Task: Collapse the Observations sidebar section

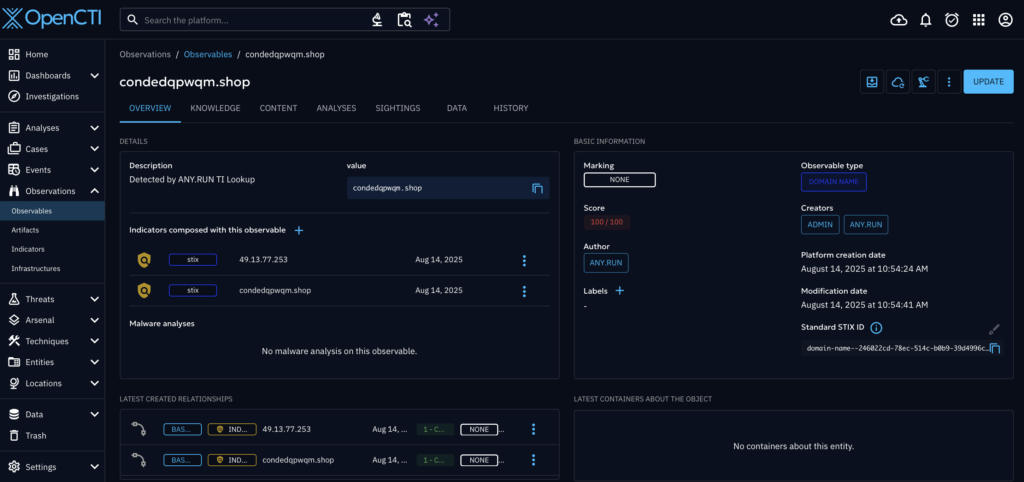Action: point(94,191)
